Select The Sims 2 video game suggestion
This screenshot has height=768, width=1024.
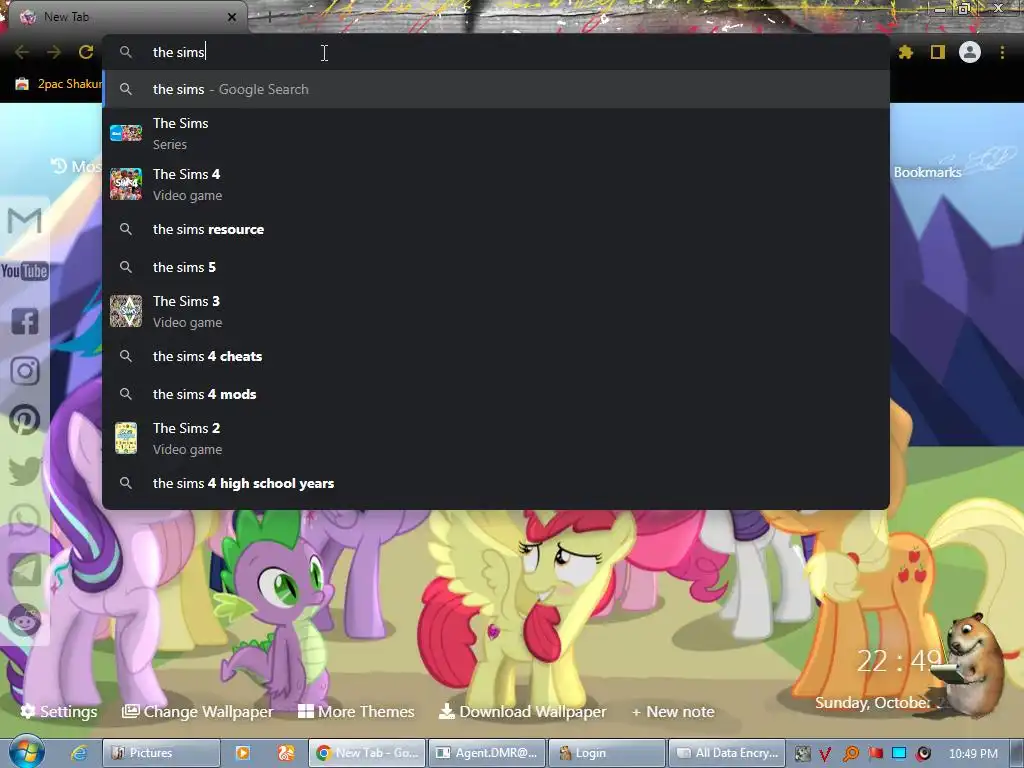coord(496,438)
